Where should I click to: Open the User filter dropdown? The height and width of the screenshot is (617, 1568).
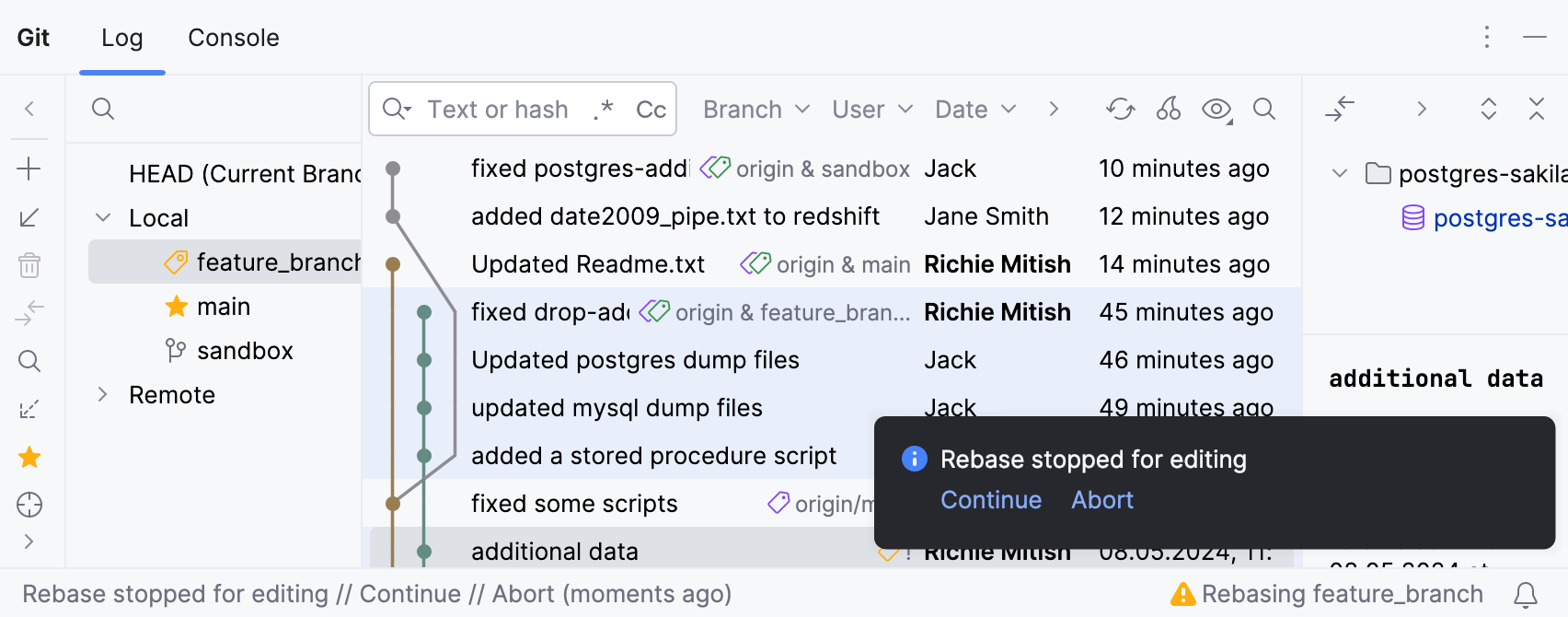871,110
